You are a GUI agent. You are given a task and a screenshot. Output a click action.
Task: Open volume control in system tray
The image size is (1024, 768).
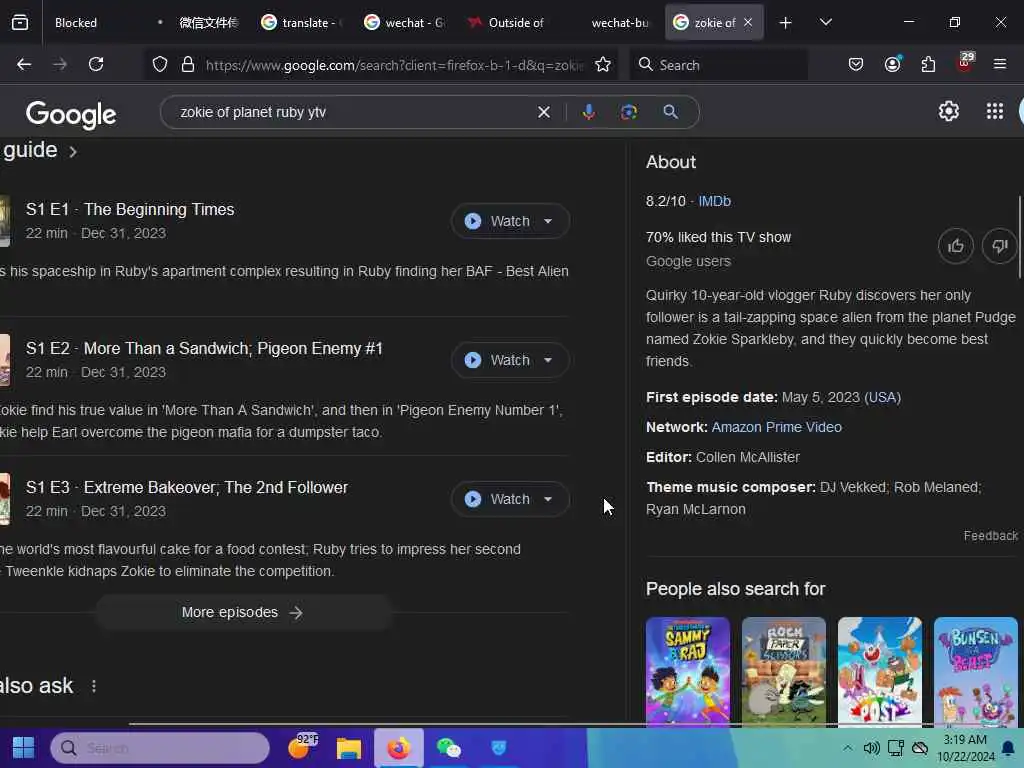[872, 748]
